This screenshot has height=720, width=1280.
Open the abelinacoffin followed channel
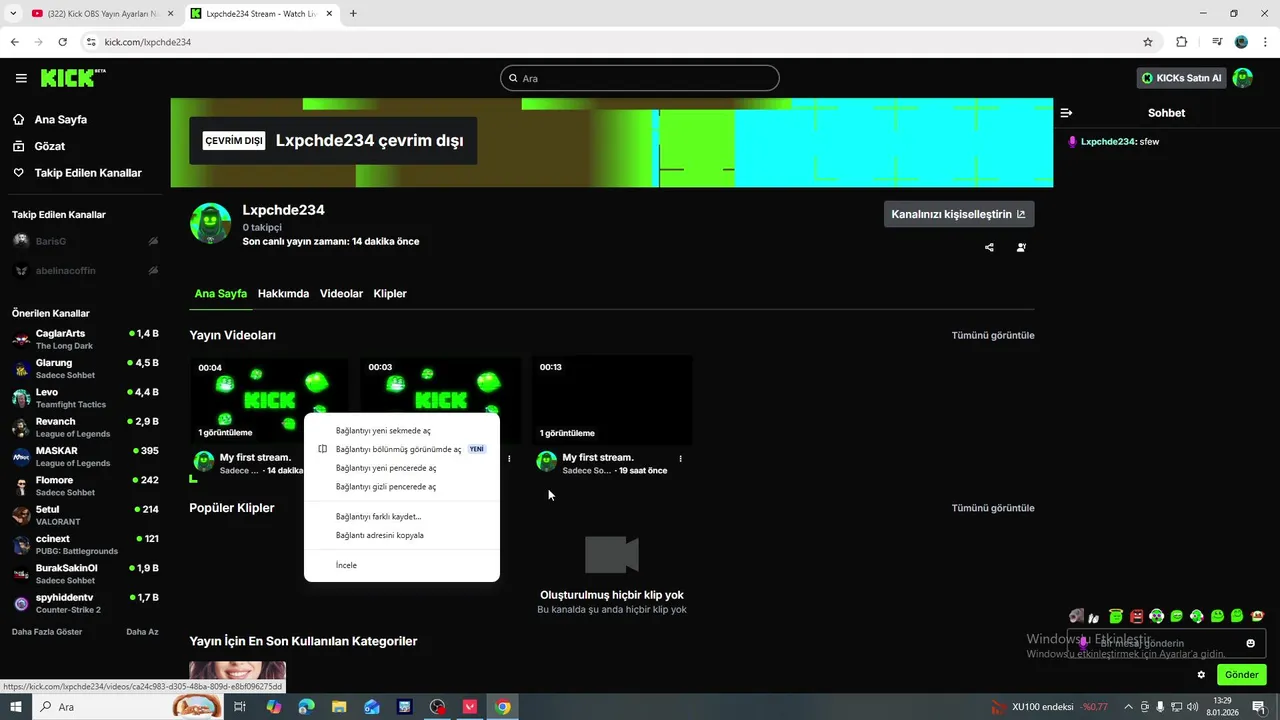[85, 270]
